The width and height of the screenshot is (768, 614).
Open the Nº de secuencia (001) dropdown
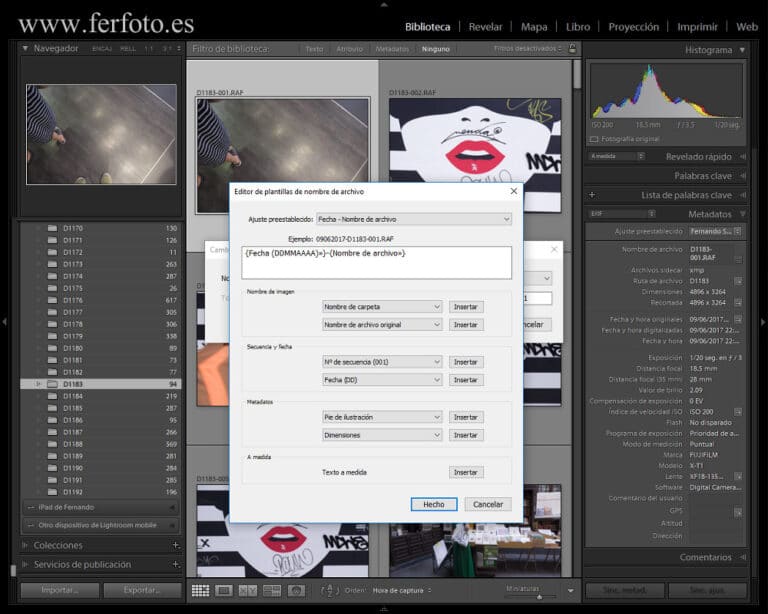point(382,362)
